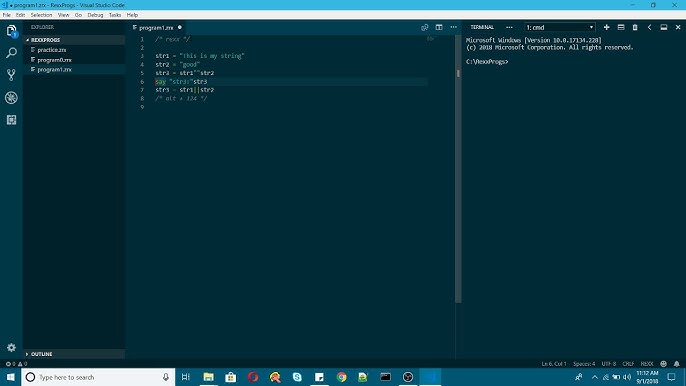Split the terminal pane

621,27
